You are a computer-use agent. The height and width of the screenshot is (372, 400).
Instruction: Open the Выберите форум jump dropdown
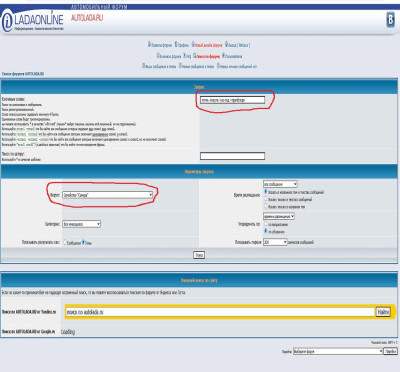[x=338, y=351]
